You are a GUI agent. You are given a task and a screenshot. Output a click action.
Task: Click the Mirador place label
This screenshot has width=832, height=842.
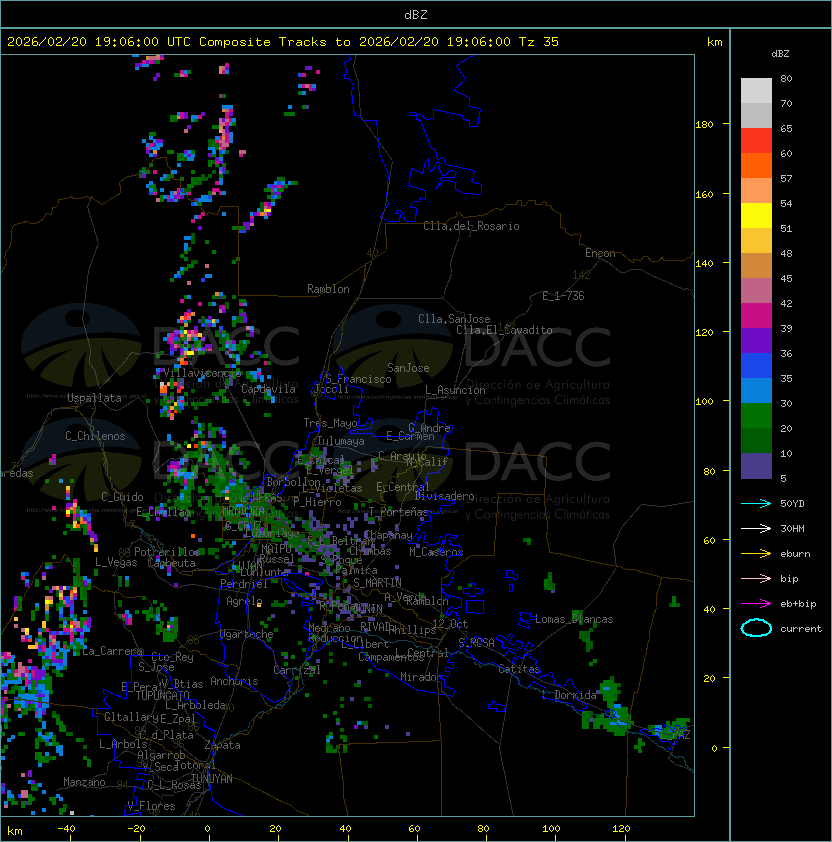[x=421, y=677]
